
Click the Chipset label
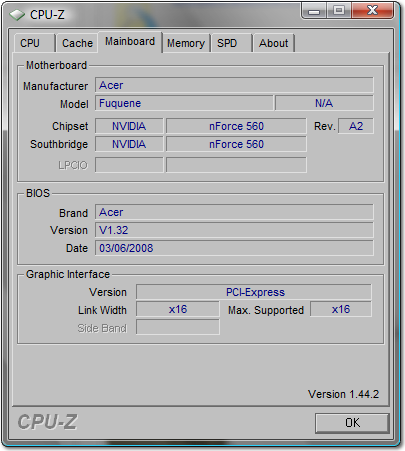(70, 126)
